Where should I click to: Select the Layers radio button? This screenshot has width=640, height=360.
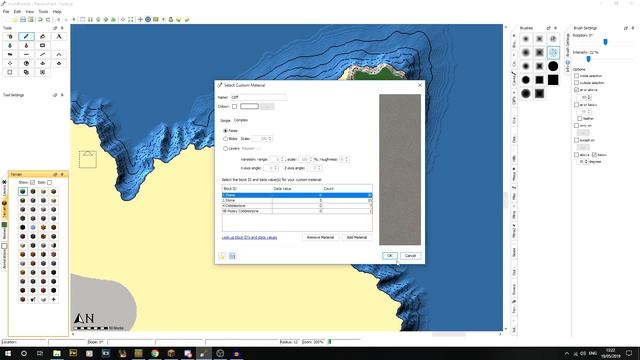click(x=225, y=149)
